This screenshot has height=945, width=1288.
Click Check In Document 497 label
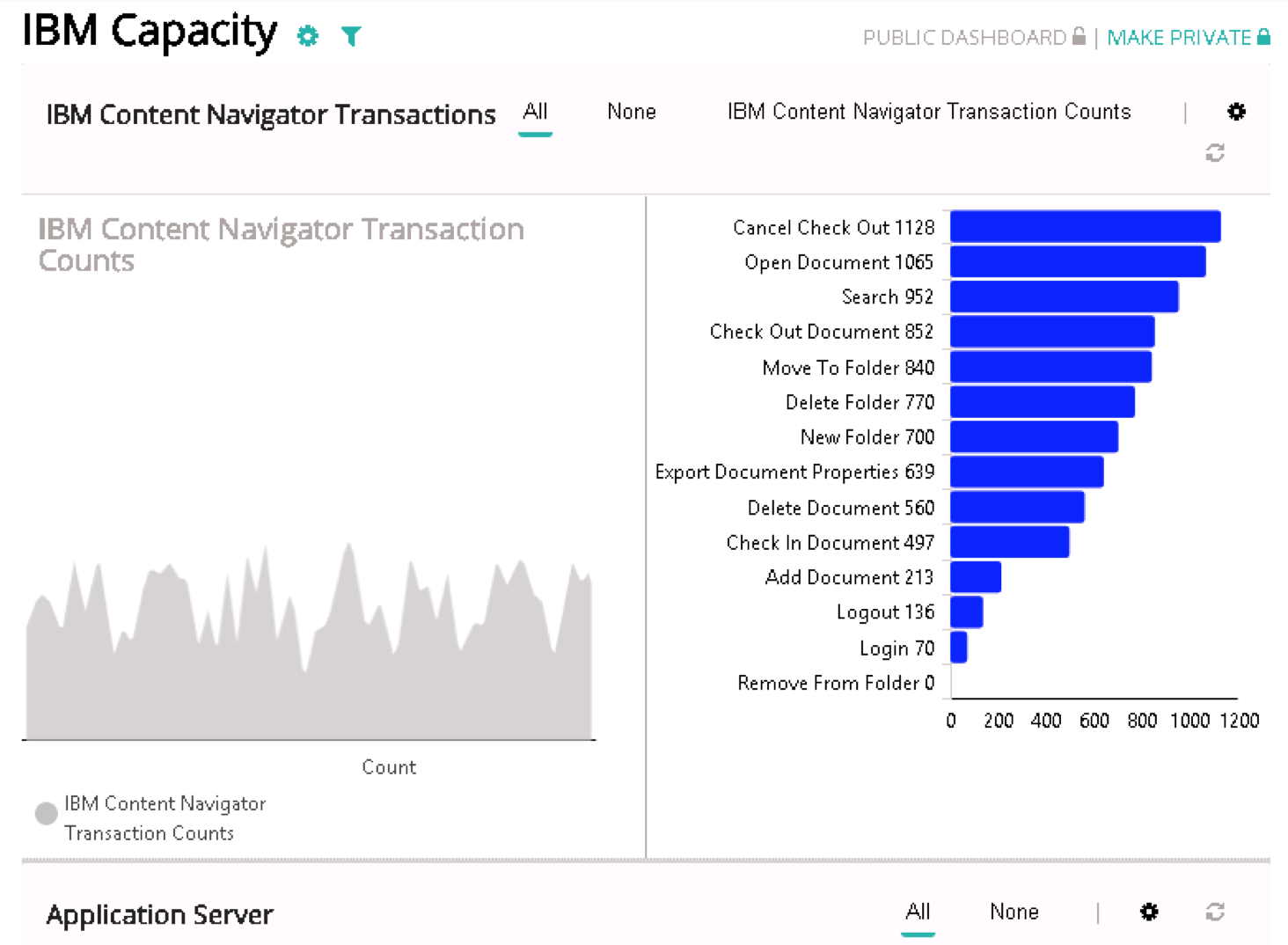831,543
